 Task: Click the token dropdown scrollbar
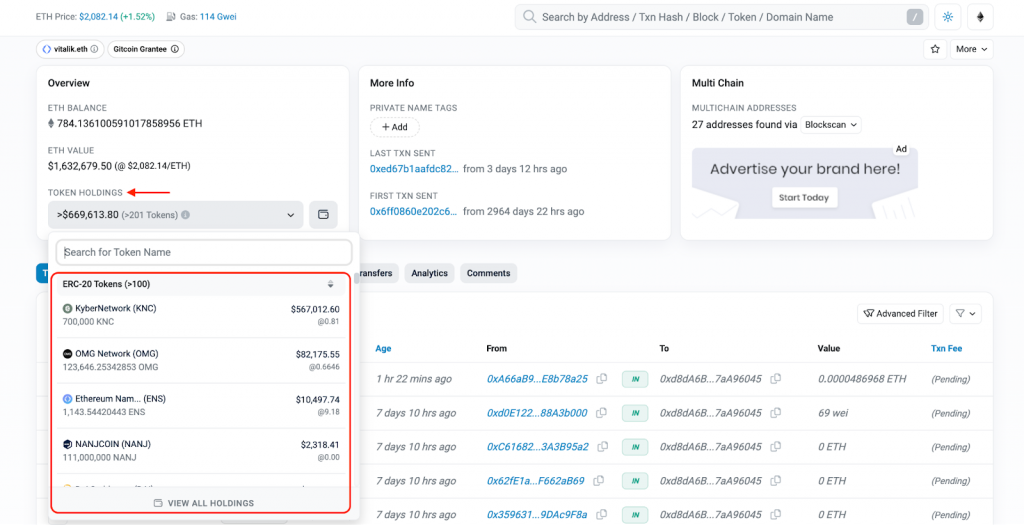tap(357, 278)
